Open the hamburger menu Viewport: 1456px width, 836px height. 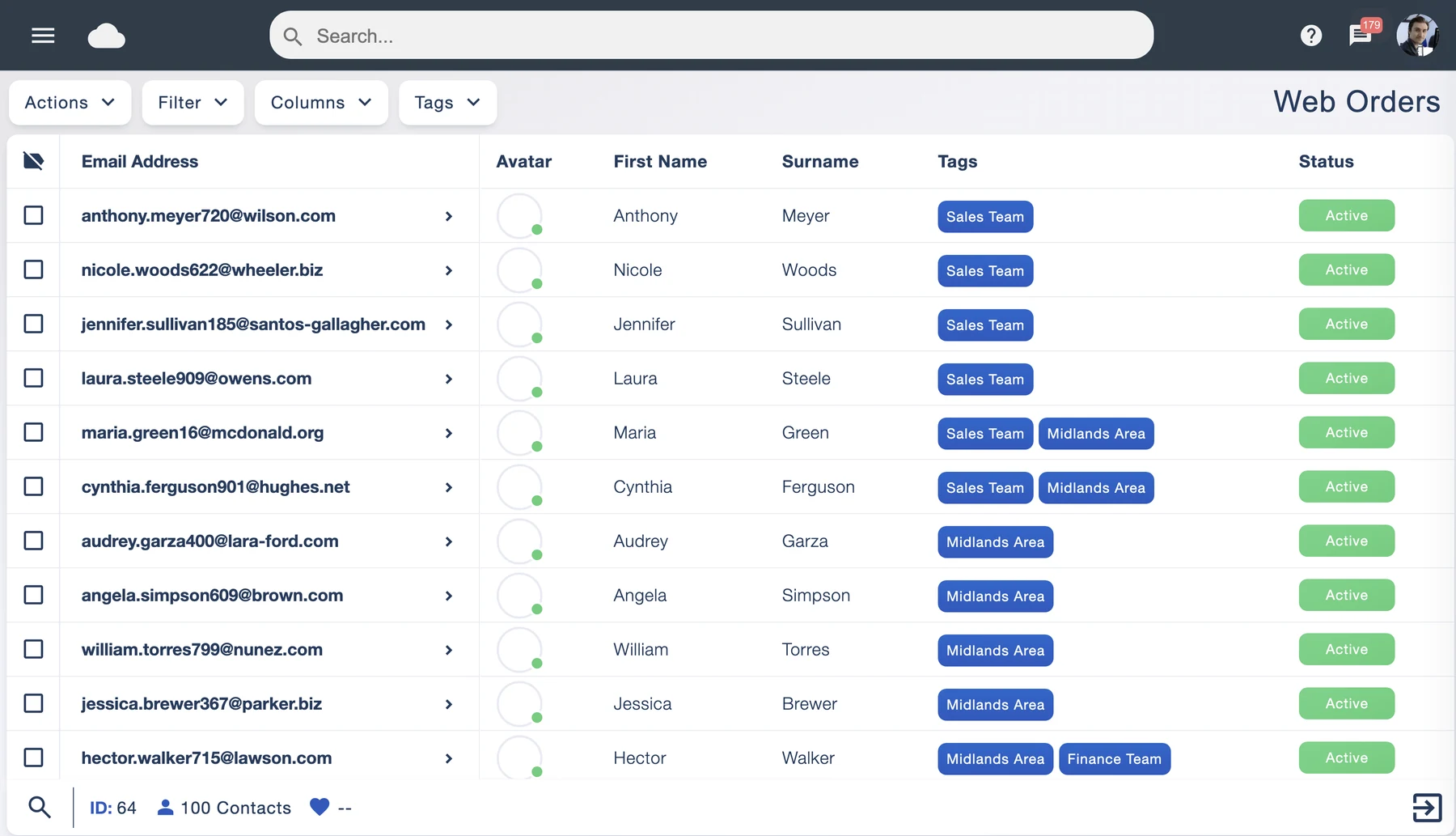point(43,36)
